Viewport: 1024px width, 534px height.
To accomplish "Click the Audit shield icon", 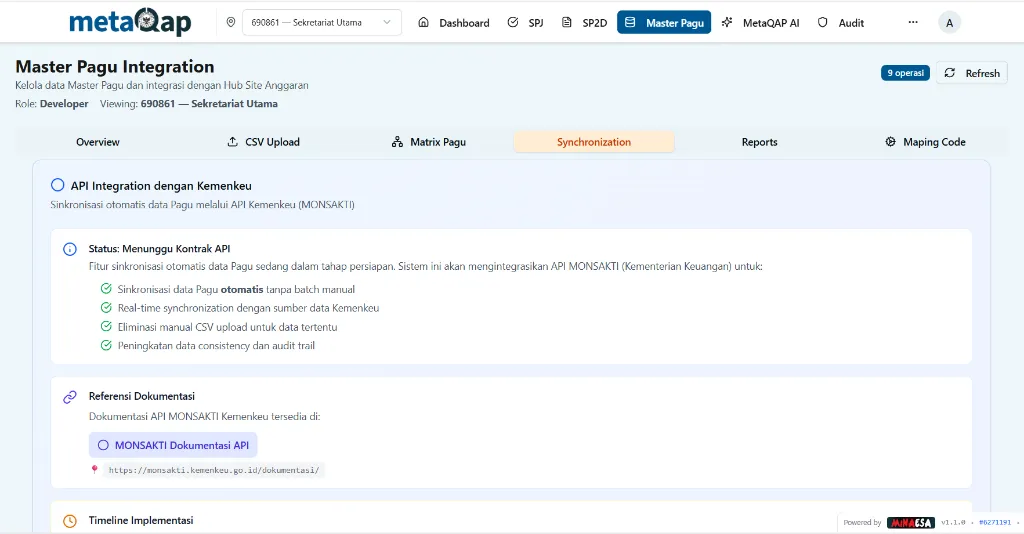I will (823, 22).
